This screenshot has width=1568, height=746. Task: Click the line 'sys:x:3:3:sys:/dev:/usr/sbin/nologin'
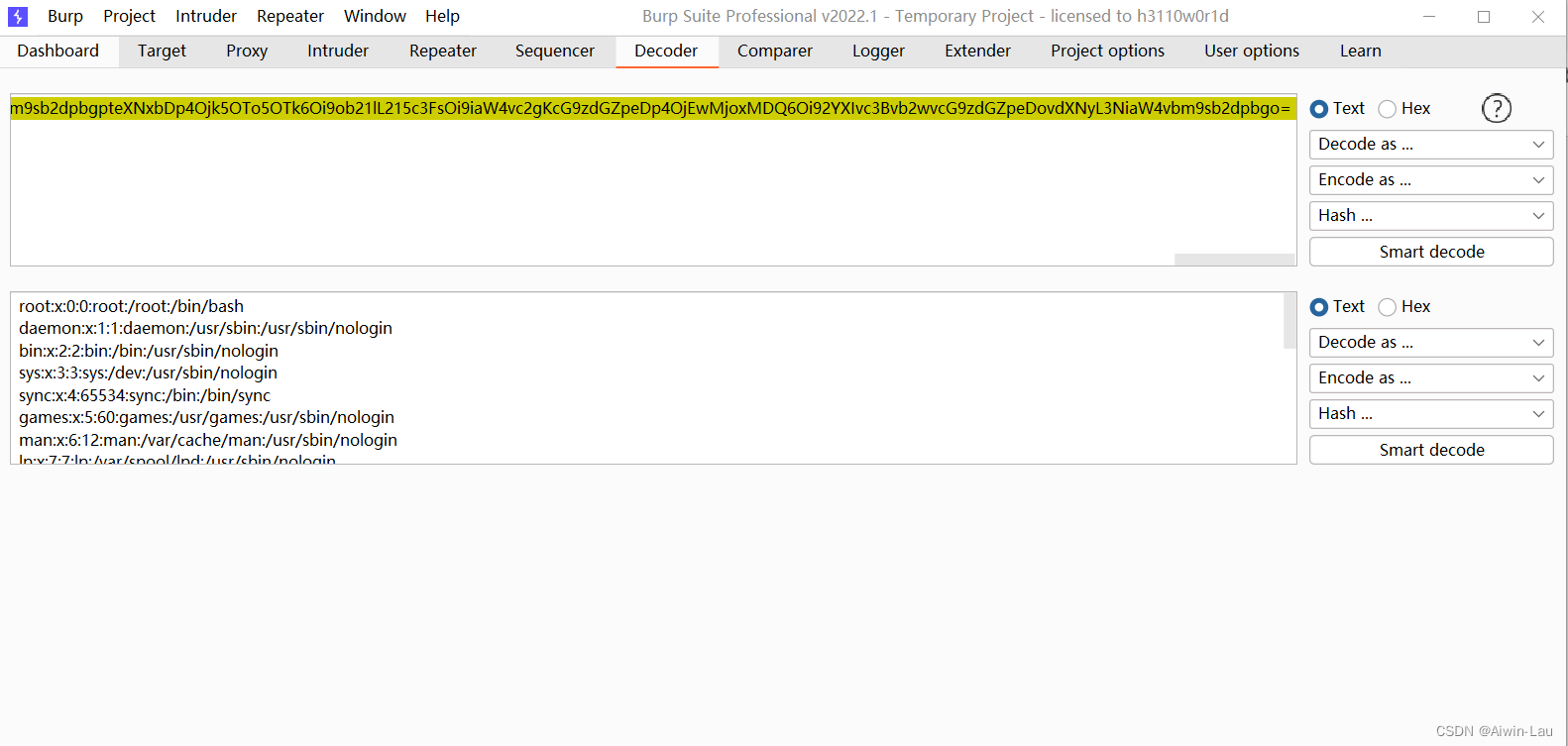tap(148, 373)
